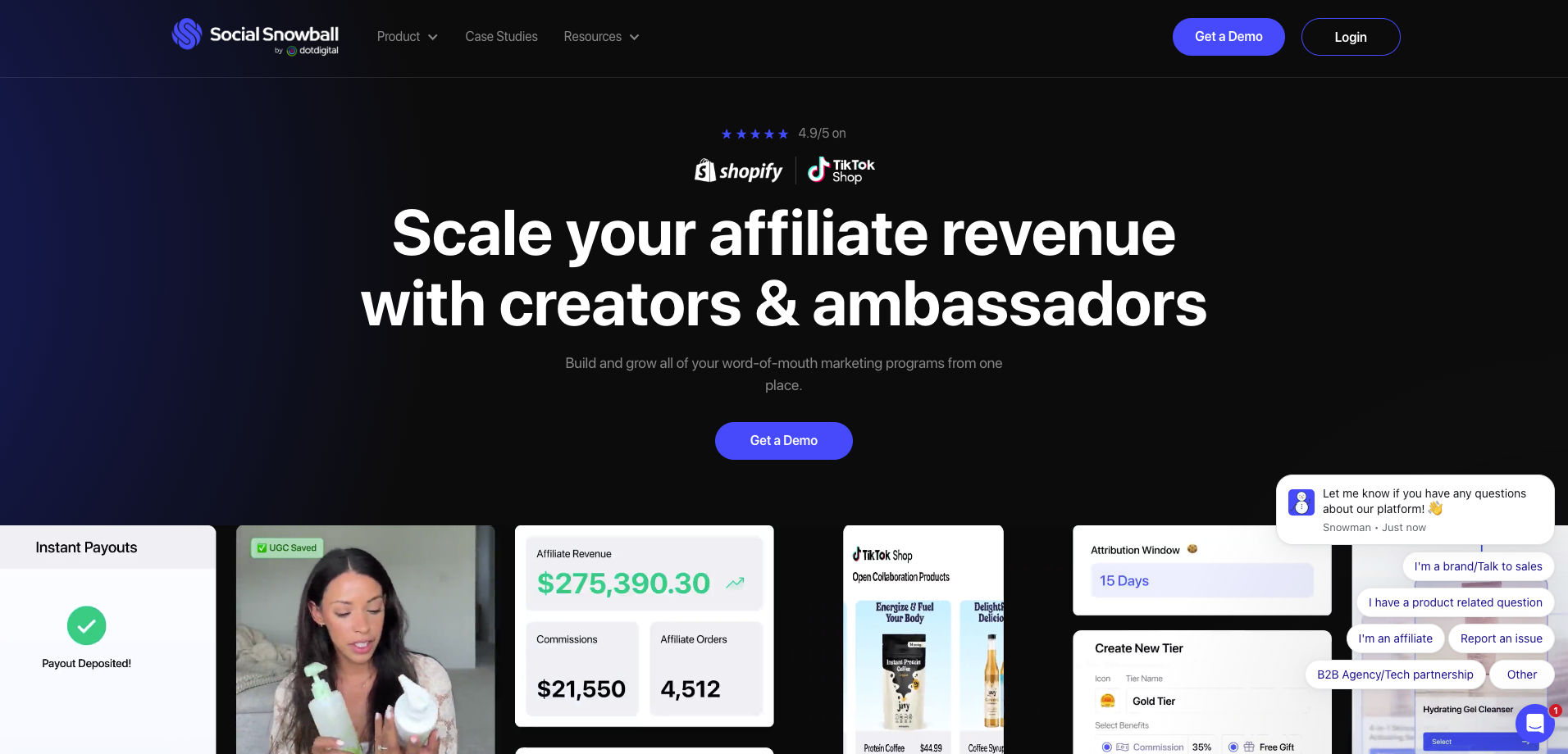The height and width of the screenshot is (754, 1568).
Task: Expand the Product dropdown menu
Action: coord(408,37)
